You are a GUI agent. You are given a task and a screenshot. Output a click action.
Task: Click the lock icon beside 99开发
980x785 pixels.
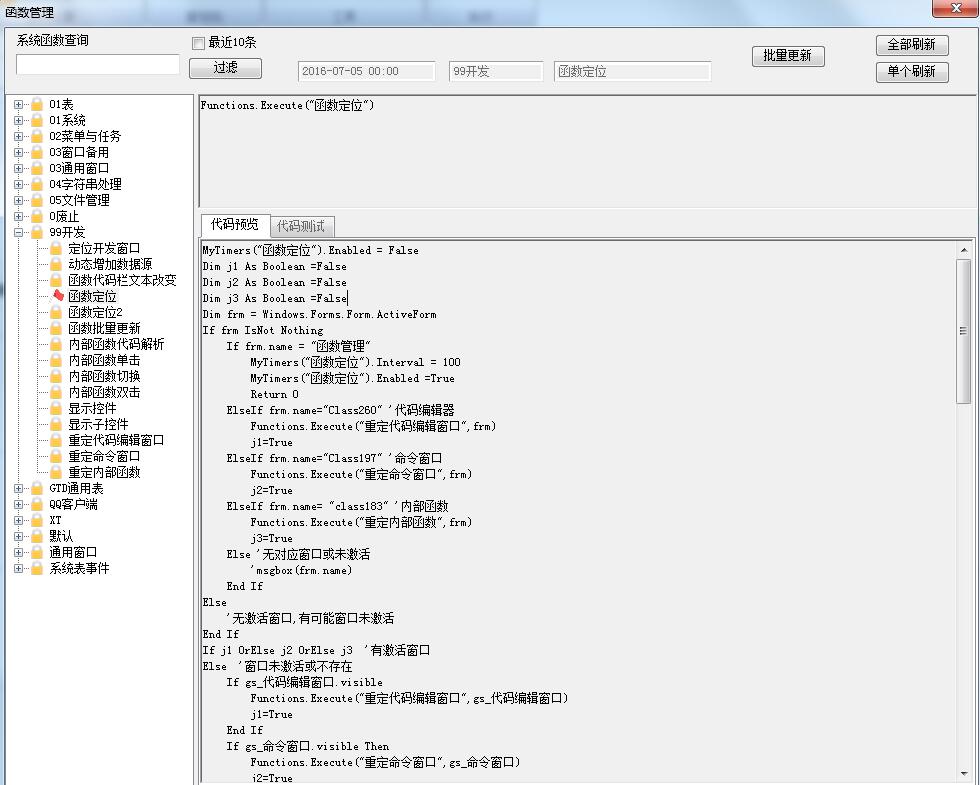click(38, 232)
